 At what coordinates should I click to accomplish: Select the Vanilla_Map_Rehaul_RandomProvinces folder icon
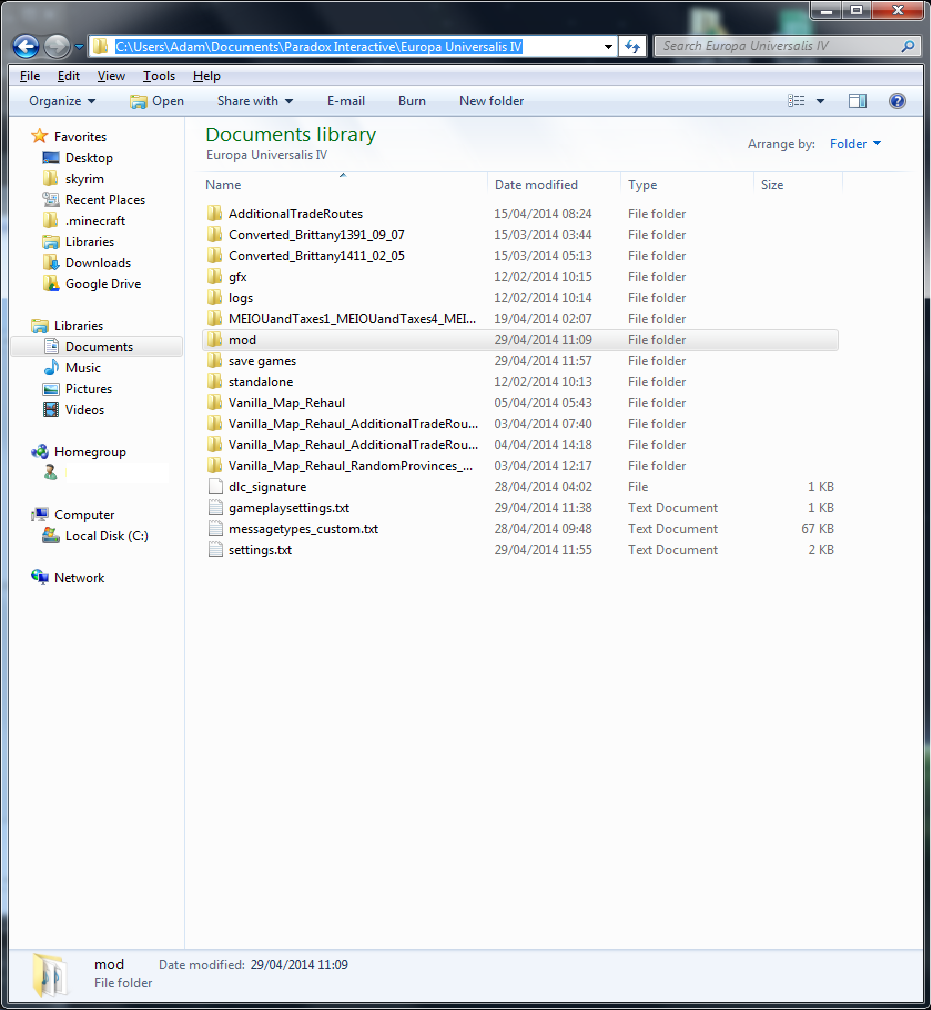215,466
